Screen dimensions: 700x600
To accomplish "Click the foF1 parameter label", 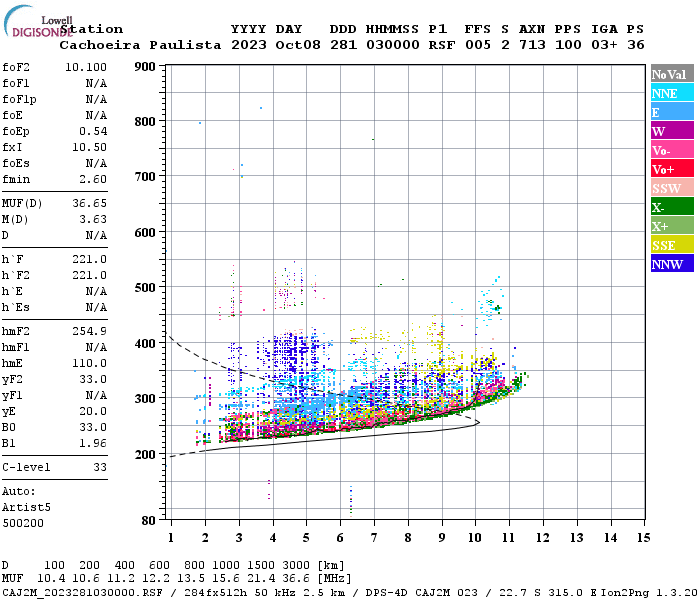I will pos(16,83).
